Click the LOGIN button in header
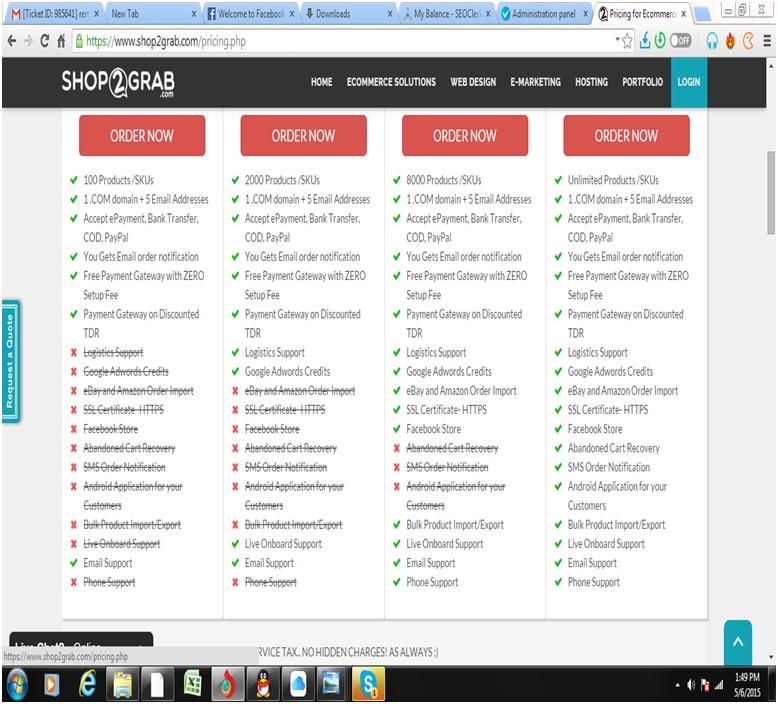The height and width of the screenshot is (704, 778). coord(689,82)
